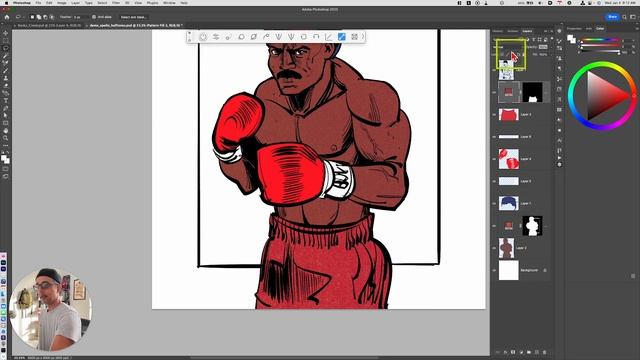This screenshot has height=360, width=640.
Task: Switch to the Properties tab
Action: click(x=574, y=29)
